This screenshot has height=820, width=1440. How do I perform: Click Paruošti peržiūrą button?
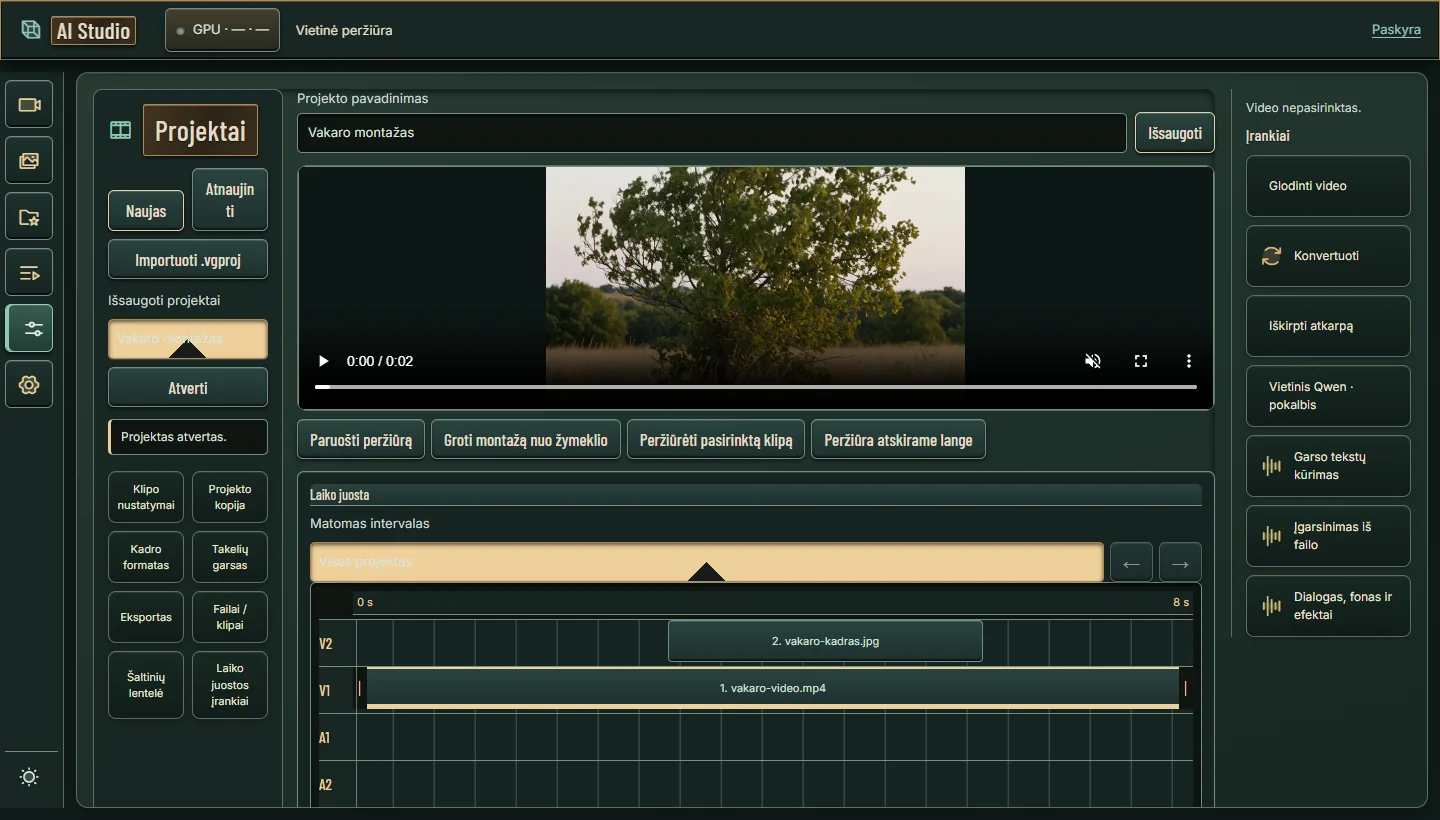[361, 440]
